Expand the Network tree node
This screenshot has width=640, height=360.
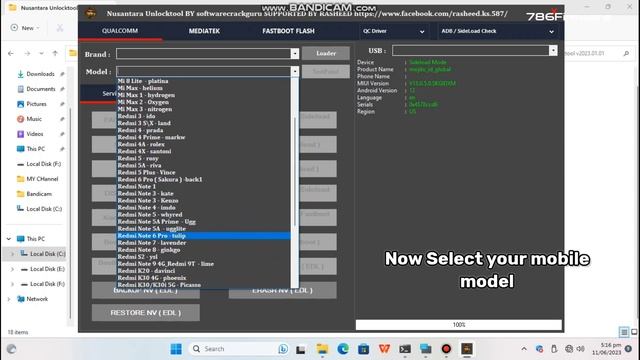(9, 299)
